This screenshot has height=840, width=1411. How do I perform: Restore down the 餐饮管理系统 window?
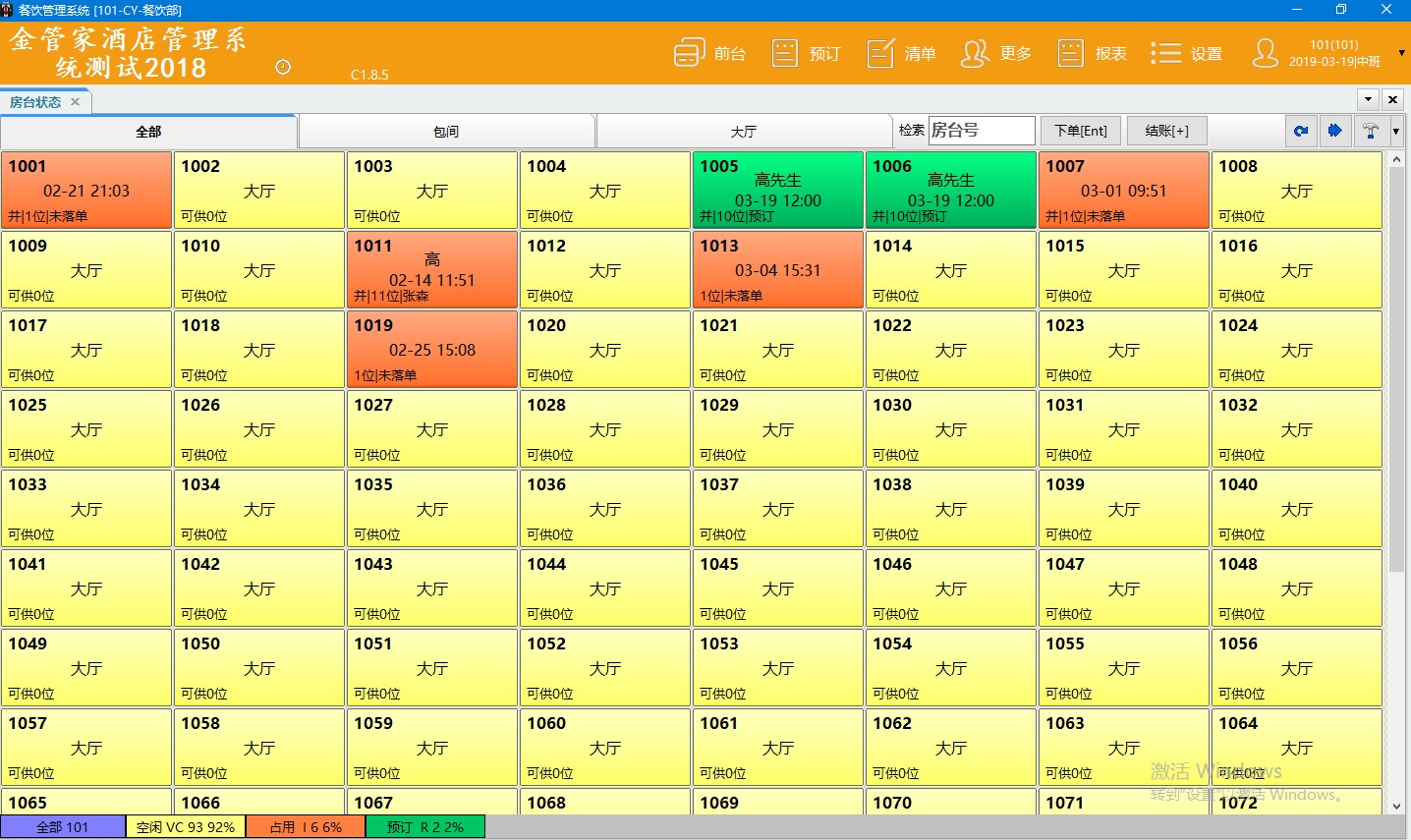[x=1341, y=10]
